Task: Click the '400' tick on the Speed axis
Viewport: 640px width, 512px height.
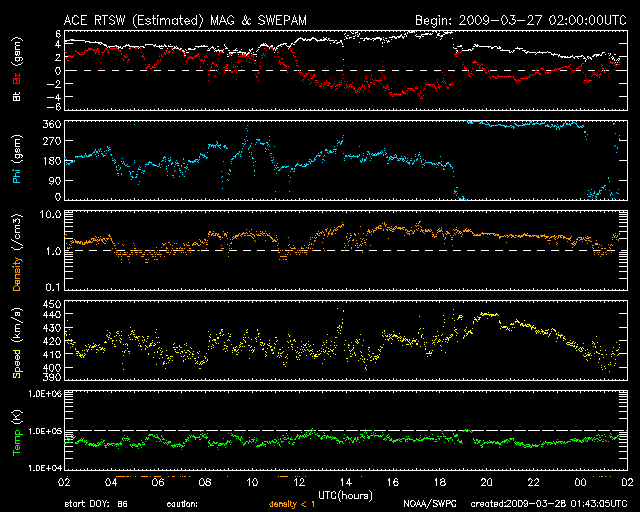Action: pyautogui.click(x=52, y=367)
